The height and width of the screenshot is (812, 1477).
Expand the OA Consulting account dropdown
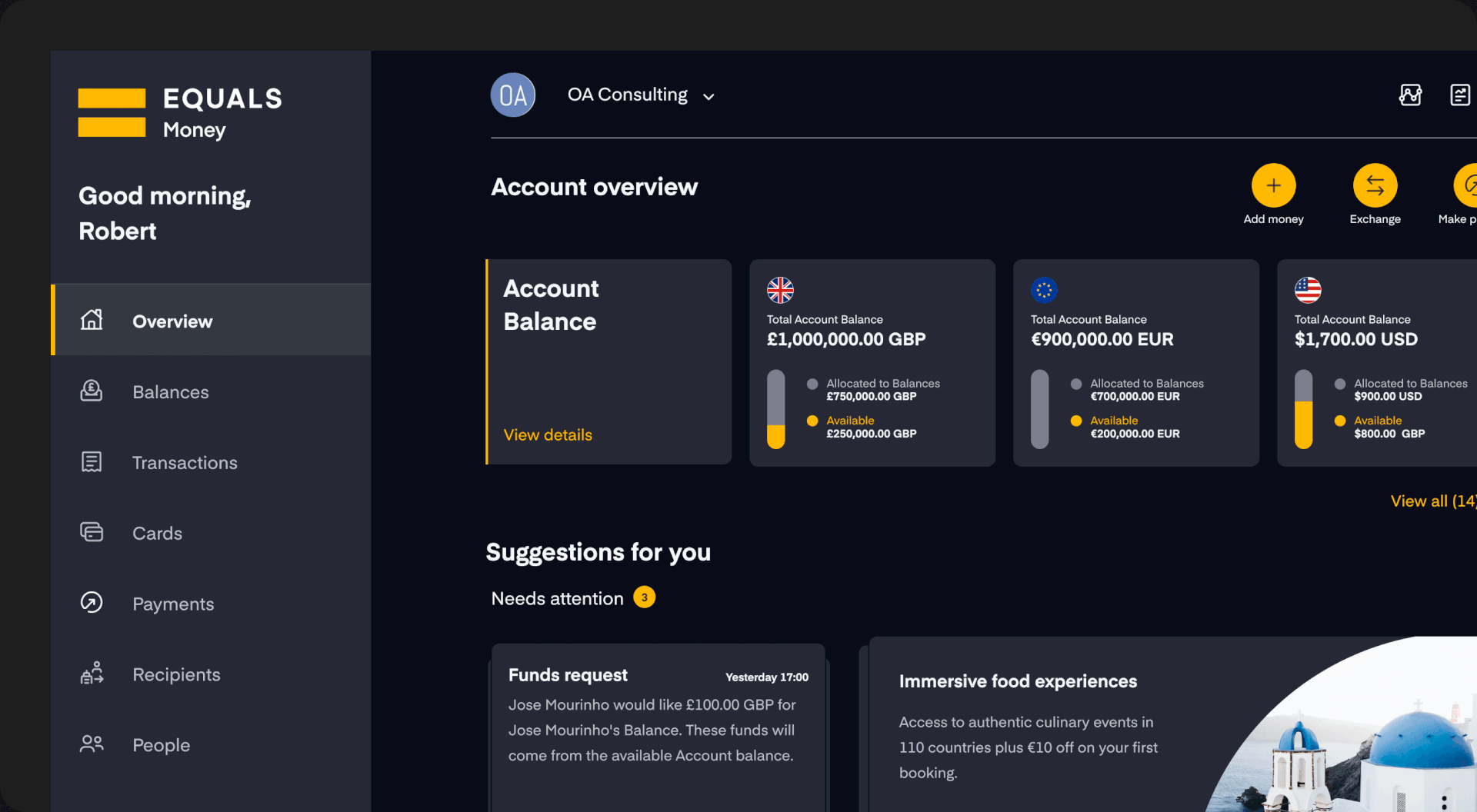pos(708,97)
